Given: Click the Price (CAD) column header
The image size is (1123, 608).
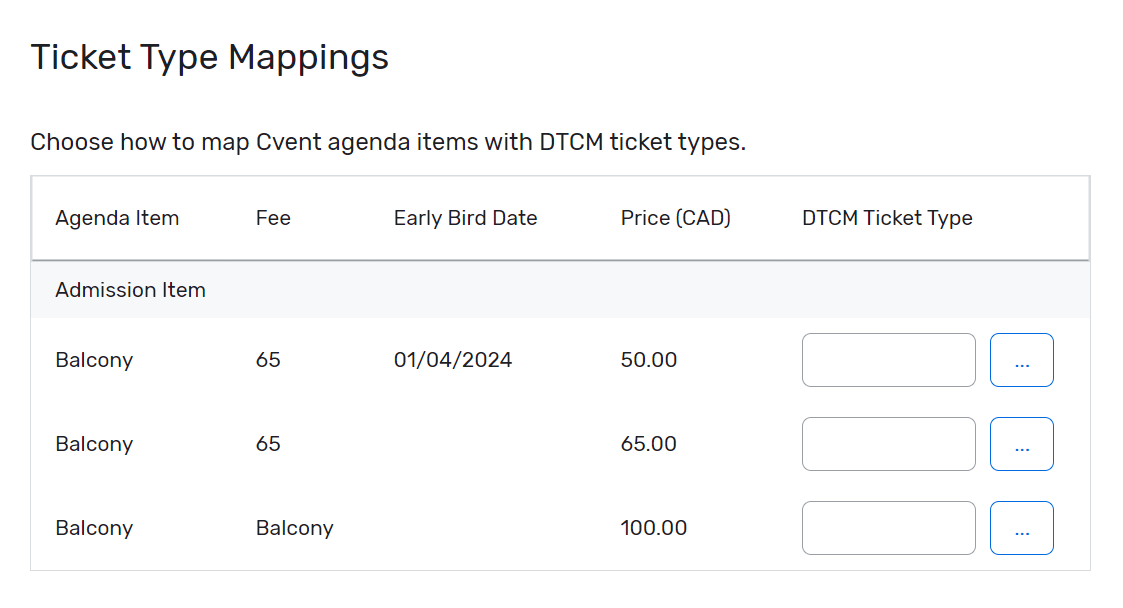Looking at the screenshot, I should coord(675,217).
